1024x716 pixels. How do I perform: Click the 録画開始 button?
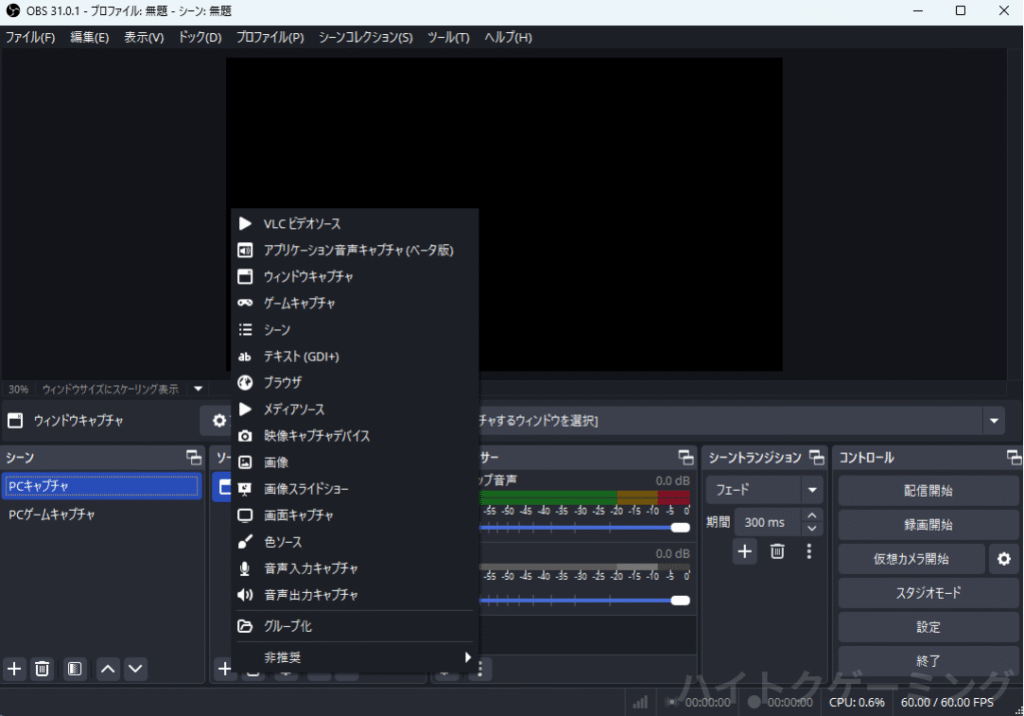click(928, 525)
